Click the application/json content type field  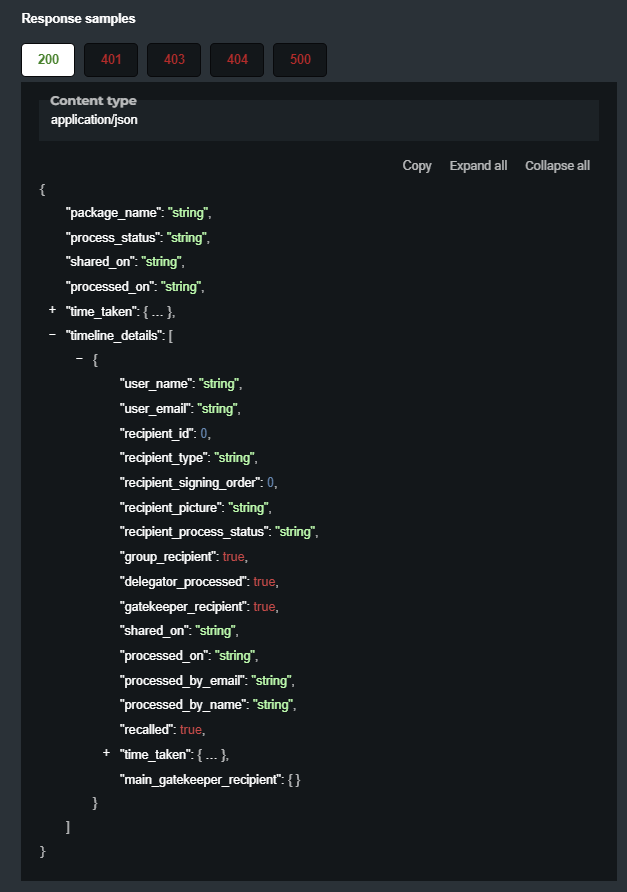(x=95, y=120)
